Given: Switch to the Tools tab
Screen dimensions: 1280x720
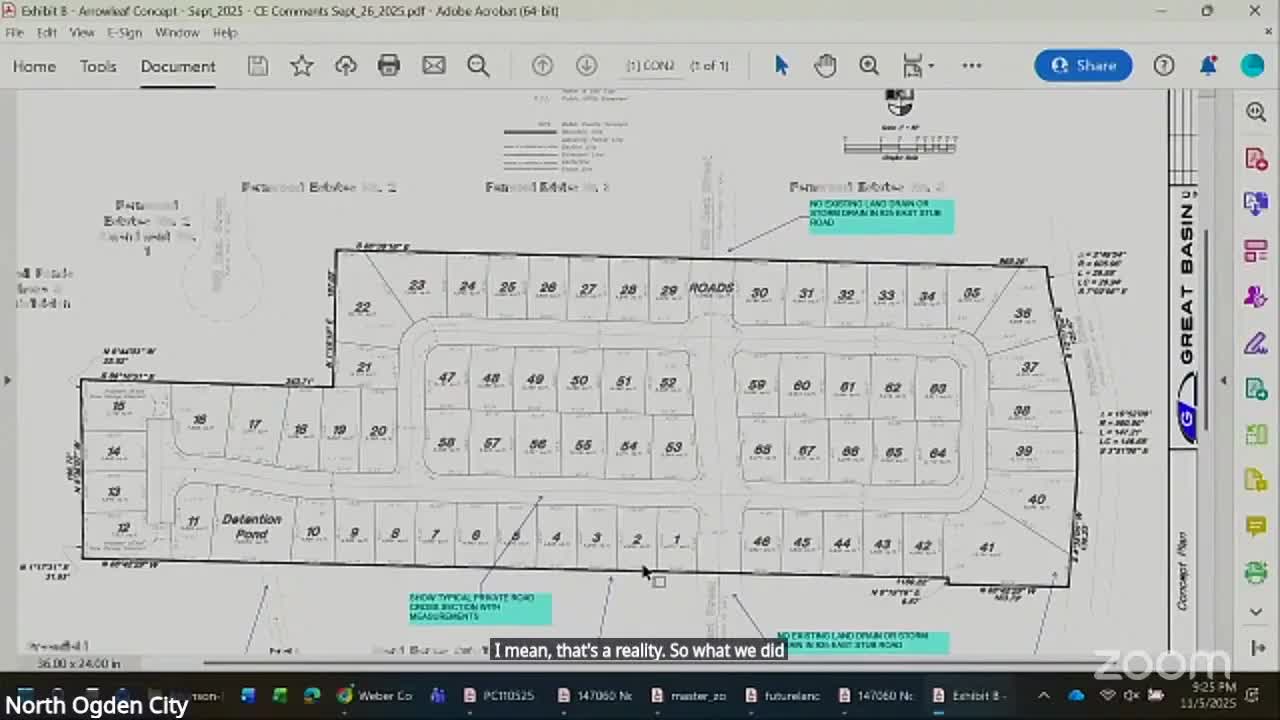Looking at the screenshot, I should [98, 66].
